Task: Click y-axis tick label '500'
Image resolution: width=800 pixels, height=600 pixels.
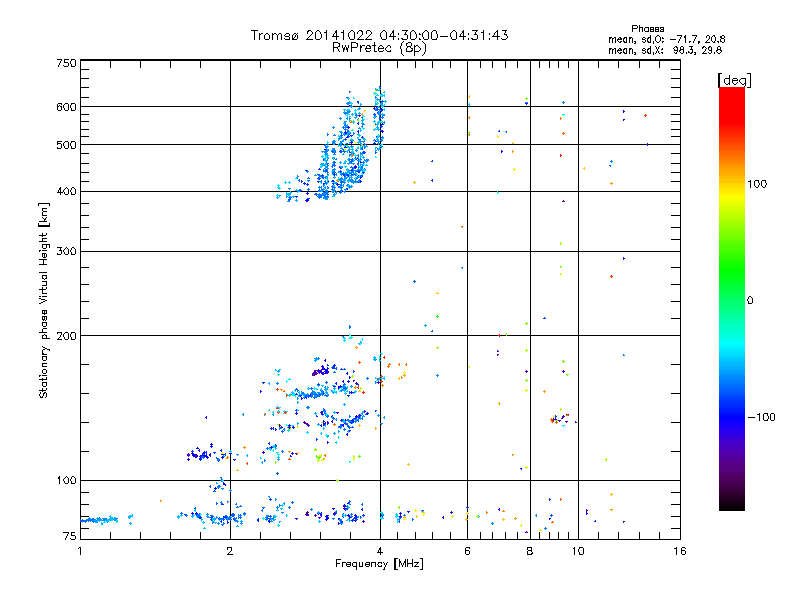Action: click(x=66, y=145)
